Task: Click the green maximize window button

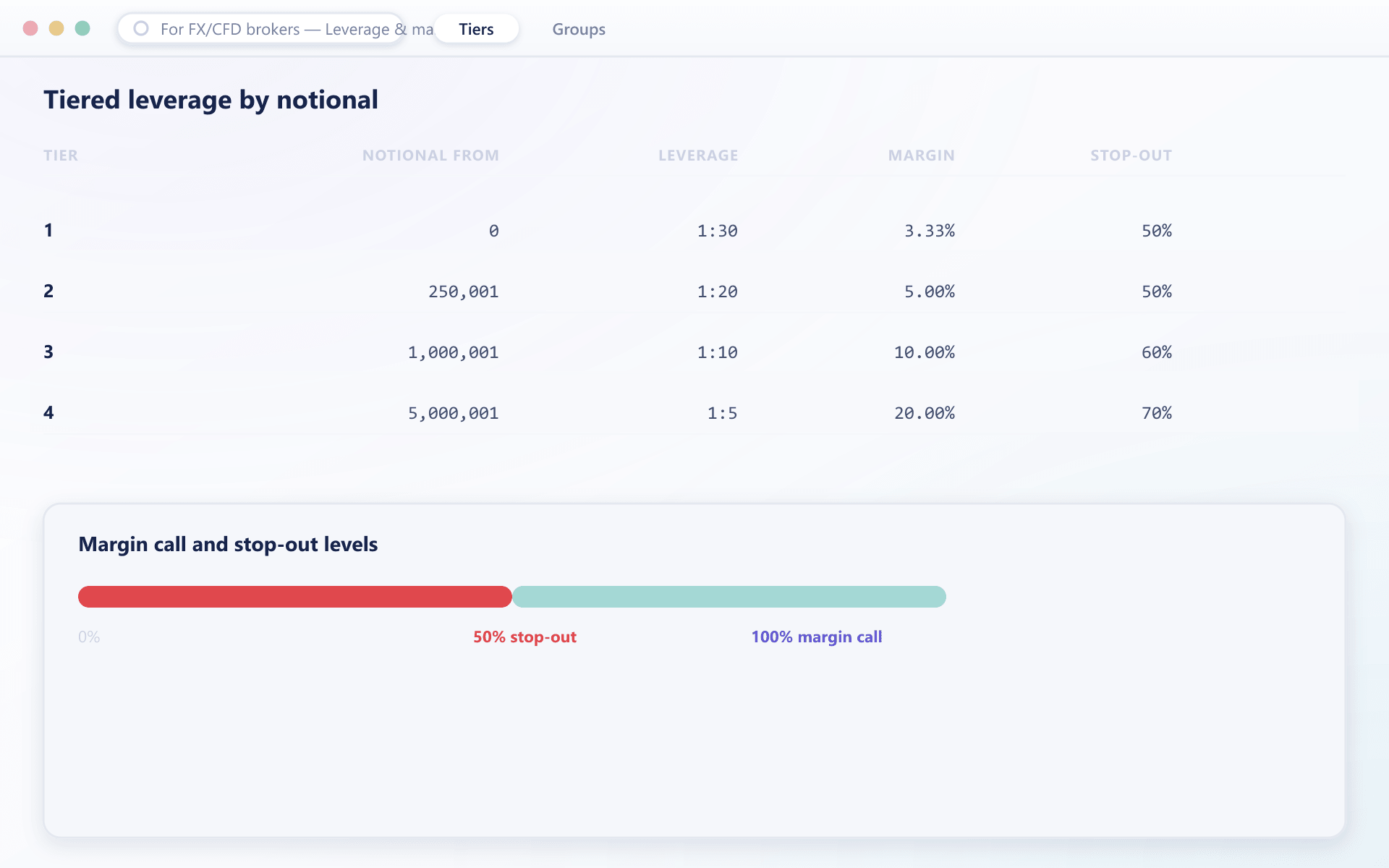Action: [x=82, y=28]
